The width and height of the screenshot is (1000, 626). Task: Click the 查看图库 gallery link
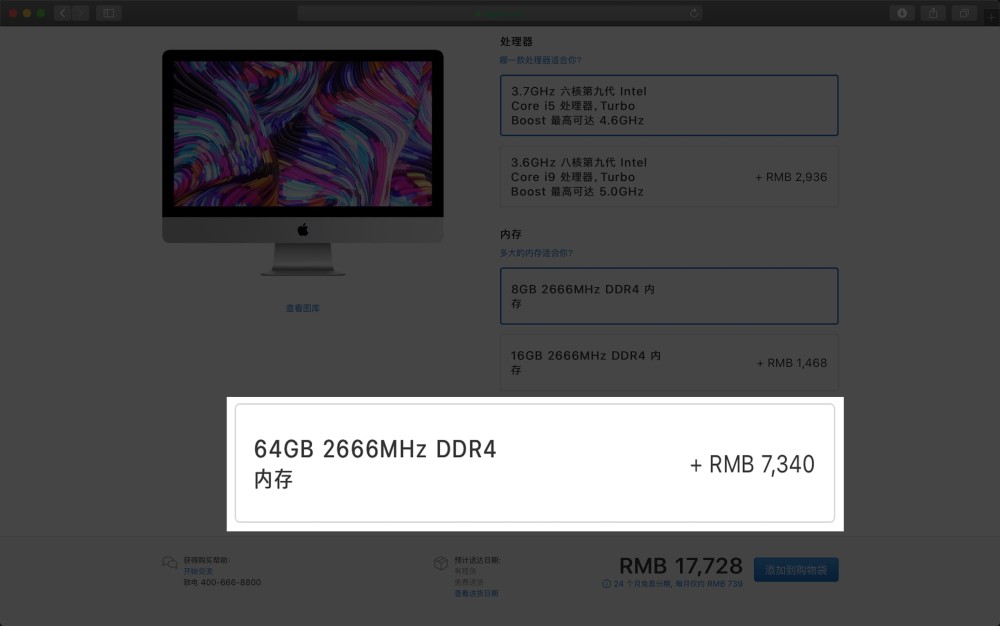pos(302,308)
